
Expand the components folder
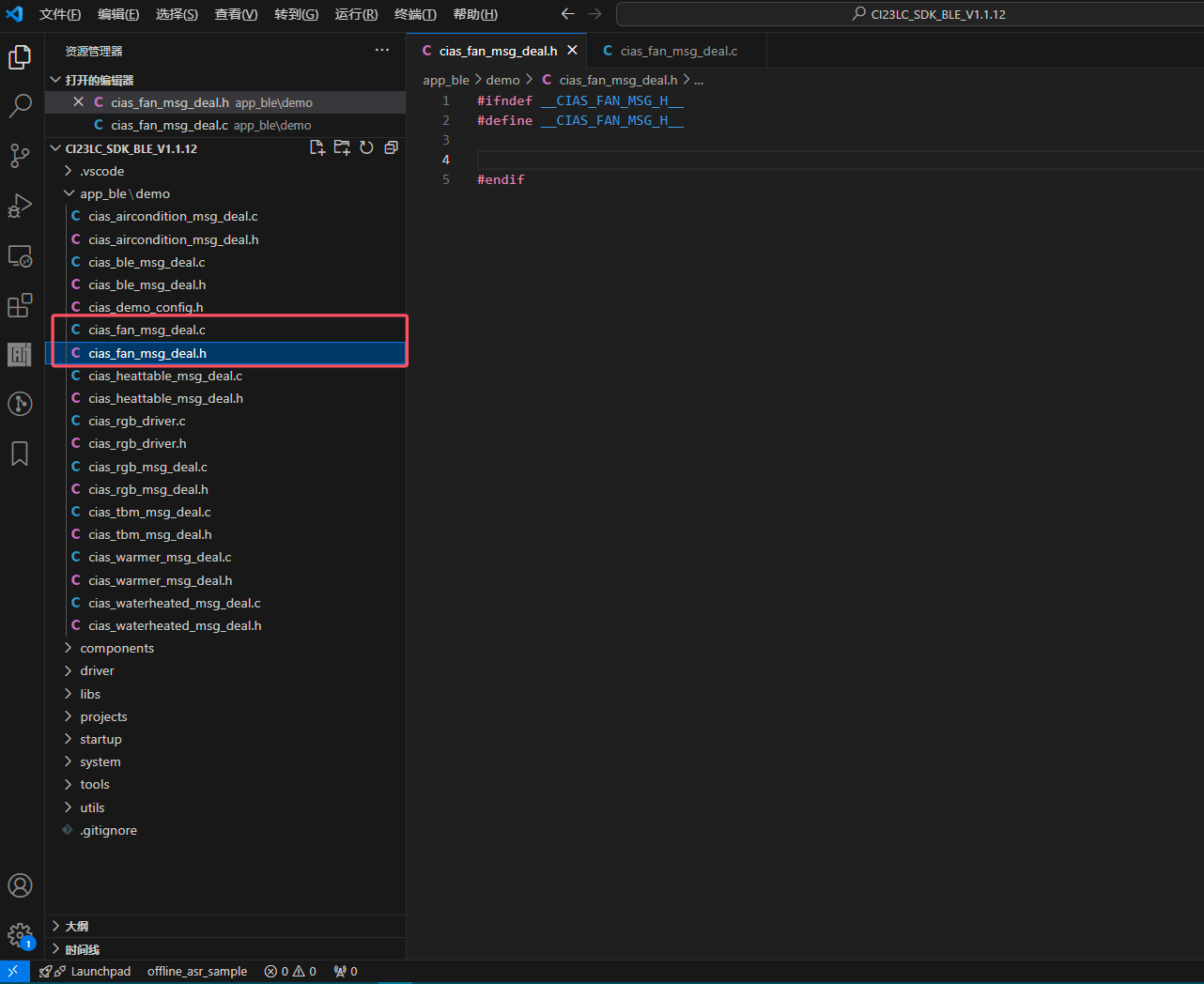69,648
